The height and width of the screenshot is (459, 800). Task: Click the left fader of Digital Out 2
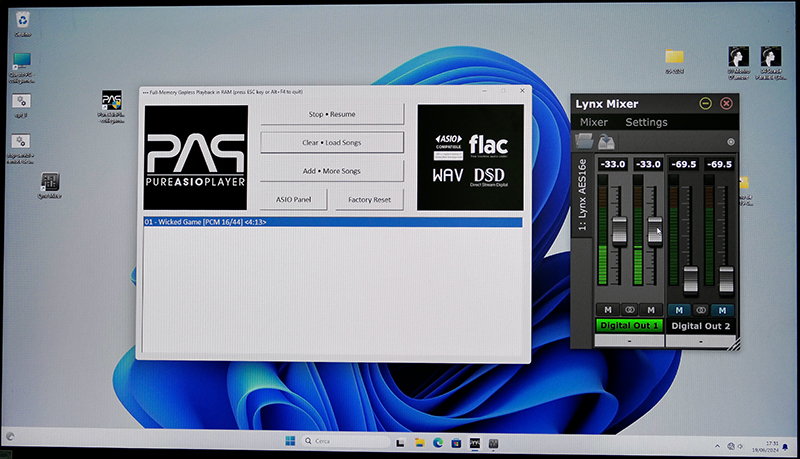pos(690,279)
